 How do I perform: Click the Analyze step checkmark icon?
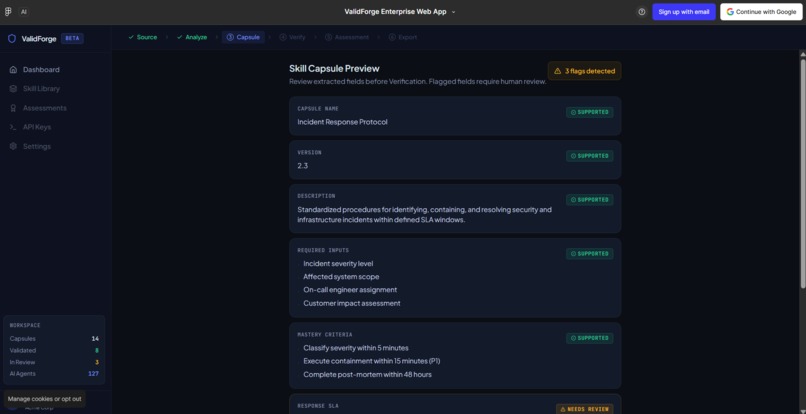click(179, 37)
